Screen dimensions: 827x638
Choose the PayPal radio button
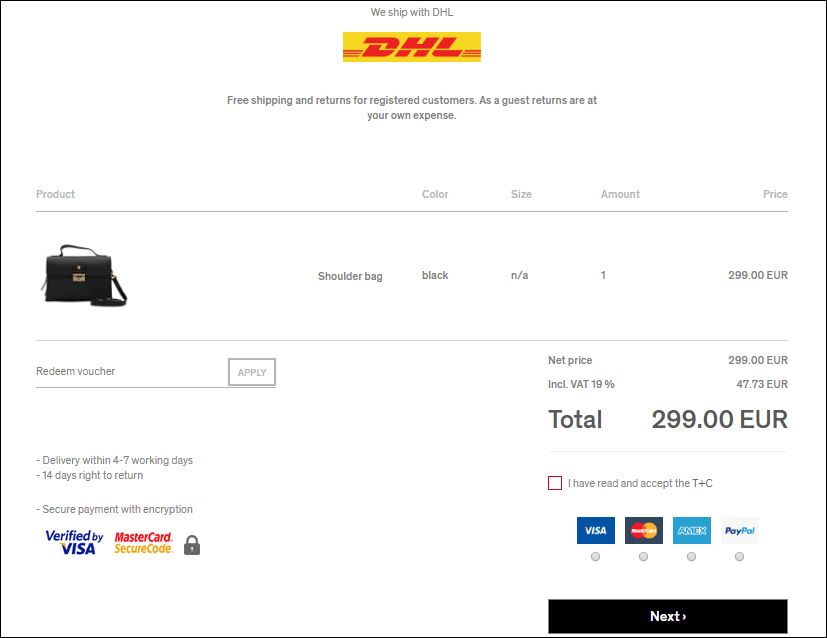click(x=739, y=557)
